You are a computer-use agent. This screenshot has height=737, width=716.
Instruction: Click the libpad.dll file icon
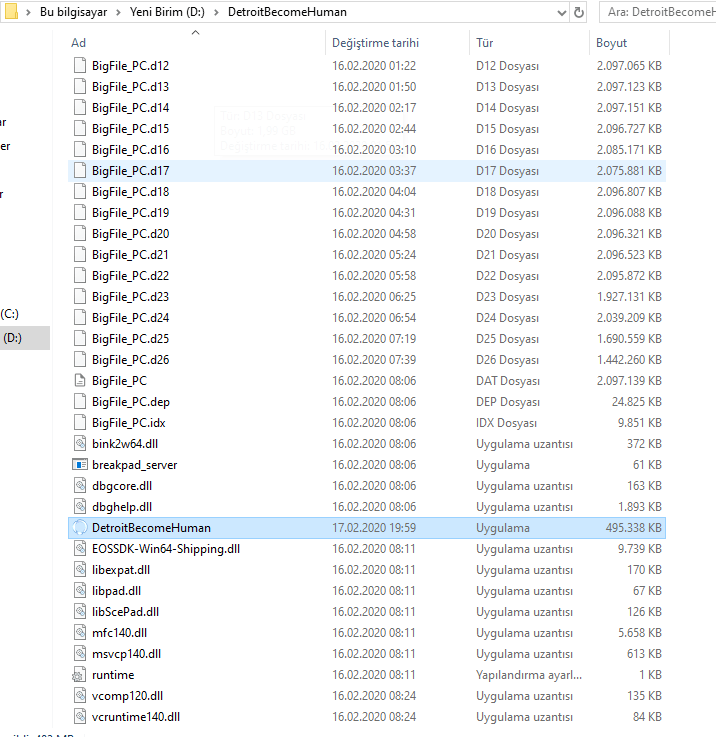click(80, 591)
